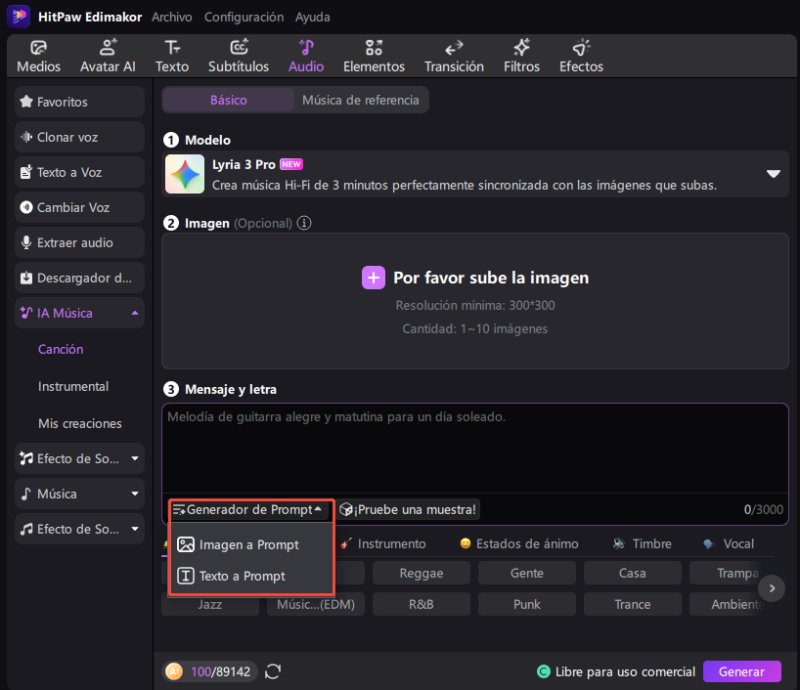Select the Casa genre tag
Viewport: 800px width, 690px height.
pyautogui.click(x=632, y=573)
